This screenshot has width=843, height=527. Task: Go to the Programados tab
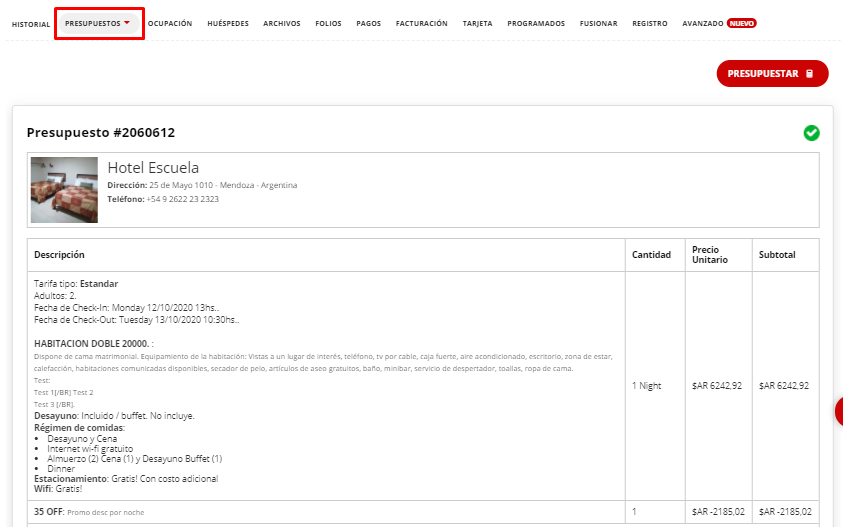click(536, 23)
